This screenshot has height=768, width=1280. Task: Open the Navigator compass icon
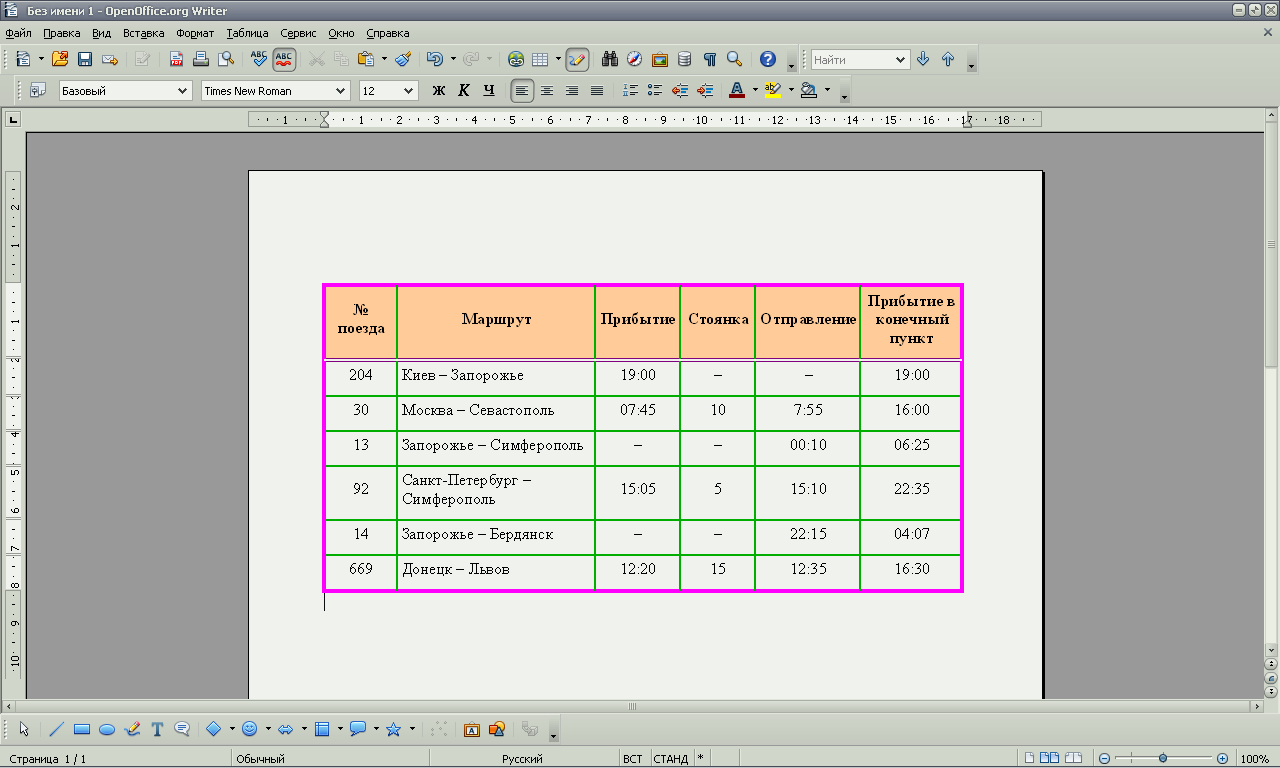[x=634, y=59]
